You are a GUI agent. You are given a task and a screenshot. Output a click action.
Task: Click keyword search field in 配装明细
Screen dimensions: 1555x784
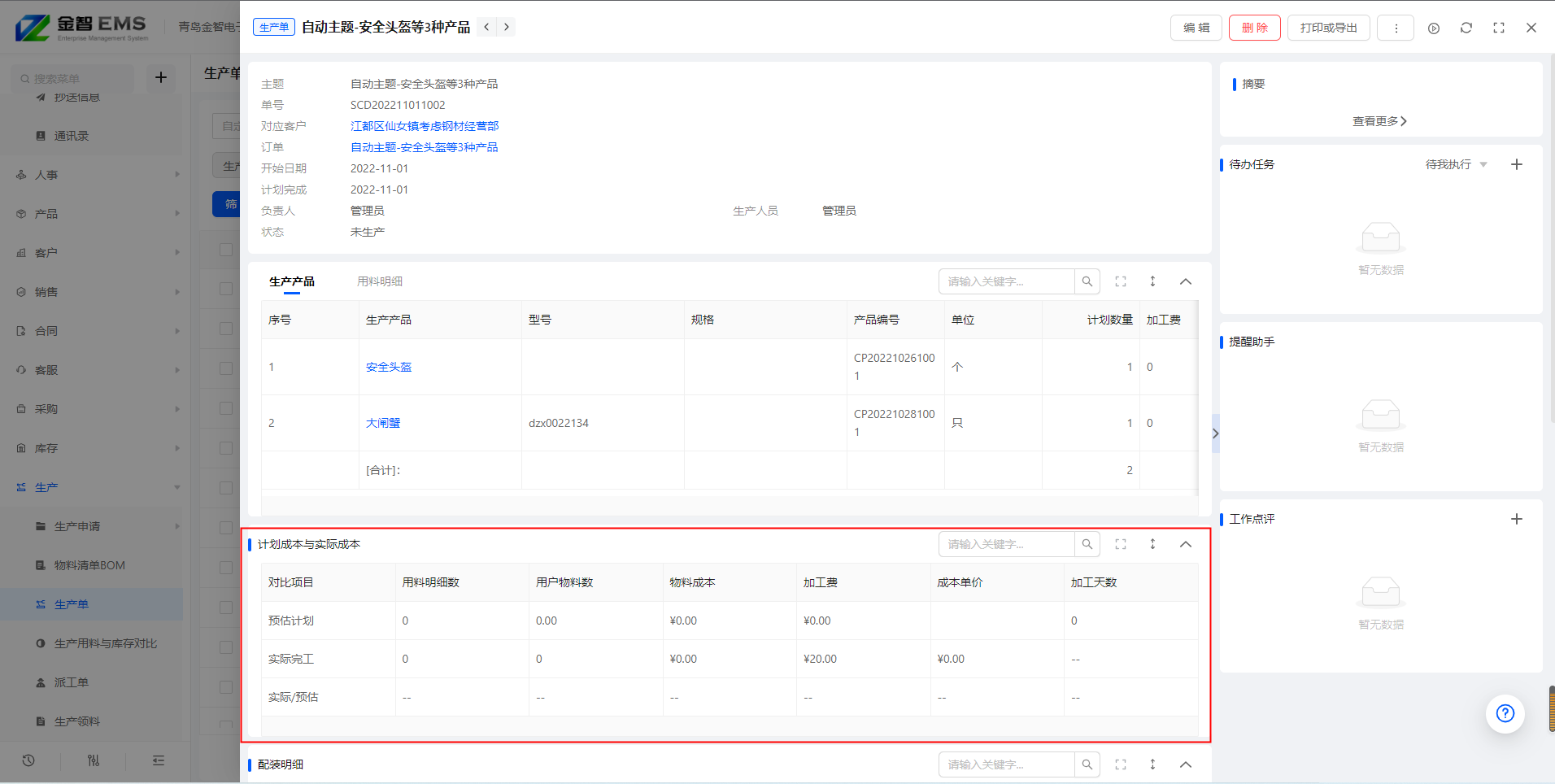click(1006, 764)
